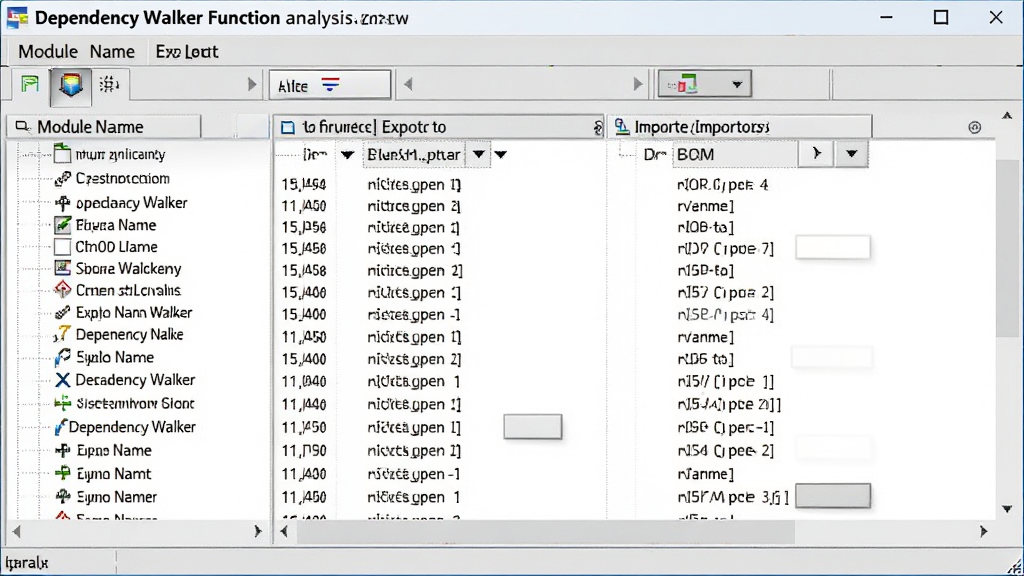Viewport: 1024px width, 576px height.
Task: Click the filter icon in Alite box
Action: pos(330,85)
